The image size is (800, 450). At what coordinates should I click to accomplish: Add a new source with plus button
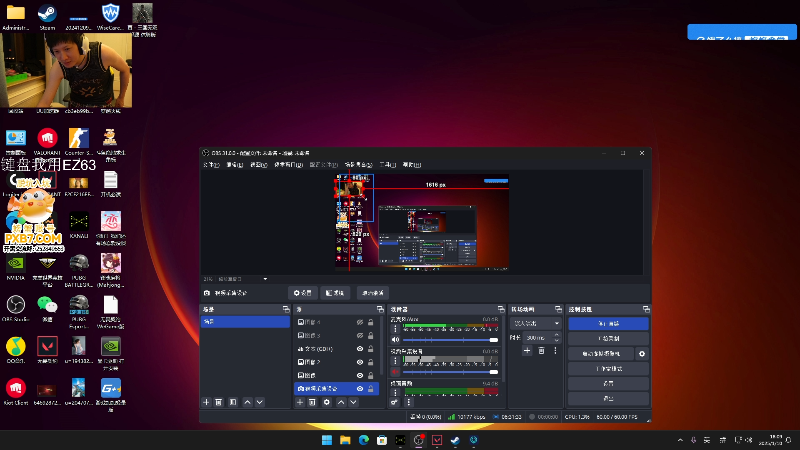pos(300,402)
